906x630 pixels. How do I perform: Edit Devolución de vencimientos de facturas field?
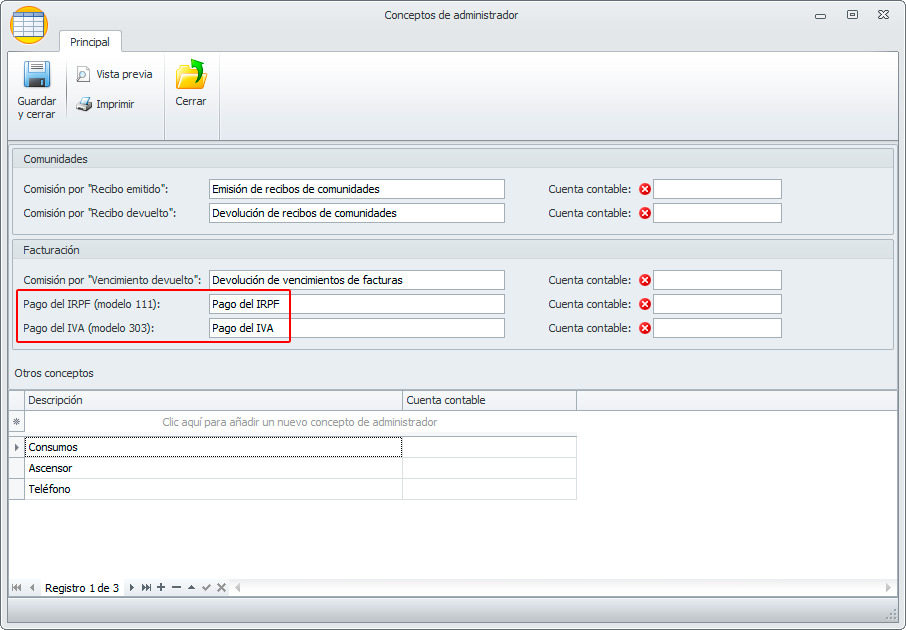(357, 280)
